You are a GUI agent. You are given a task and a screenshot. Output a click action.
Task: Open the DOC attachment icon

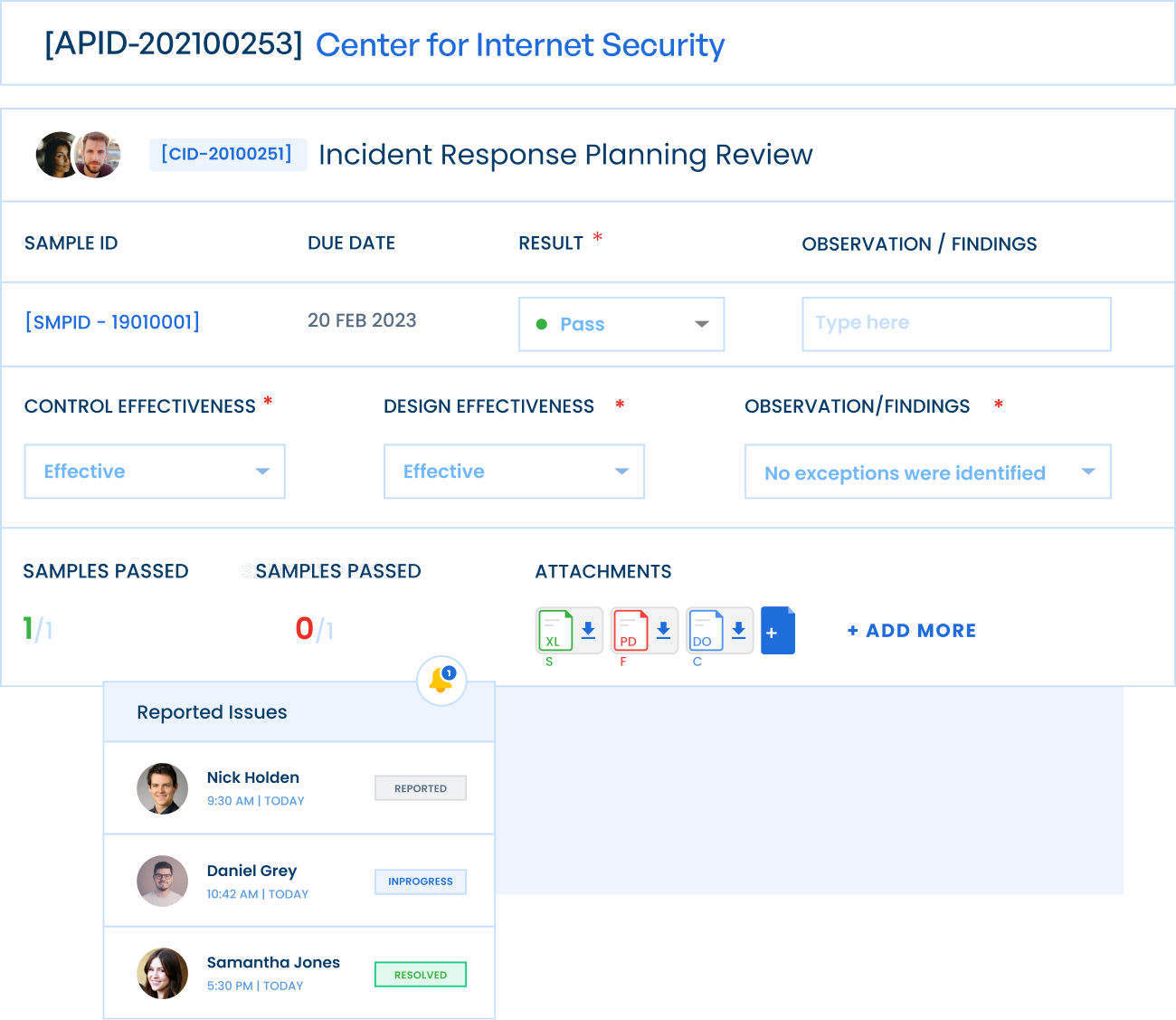click(706, 630)
